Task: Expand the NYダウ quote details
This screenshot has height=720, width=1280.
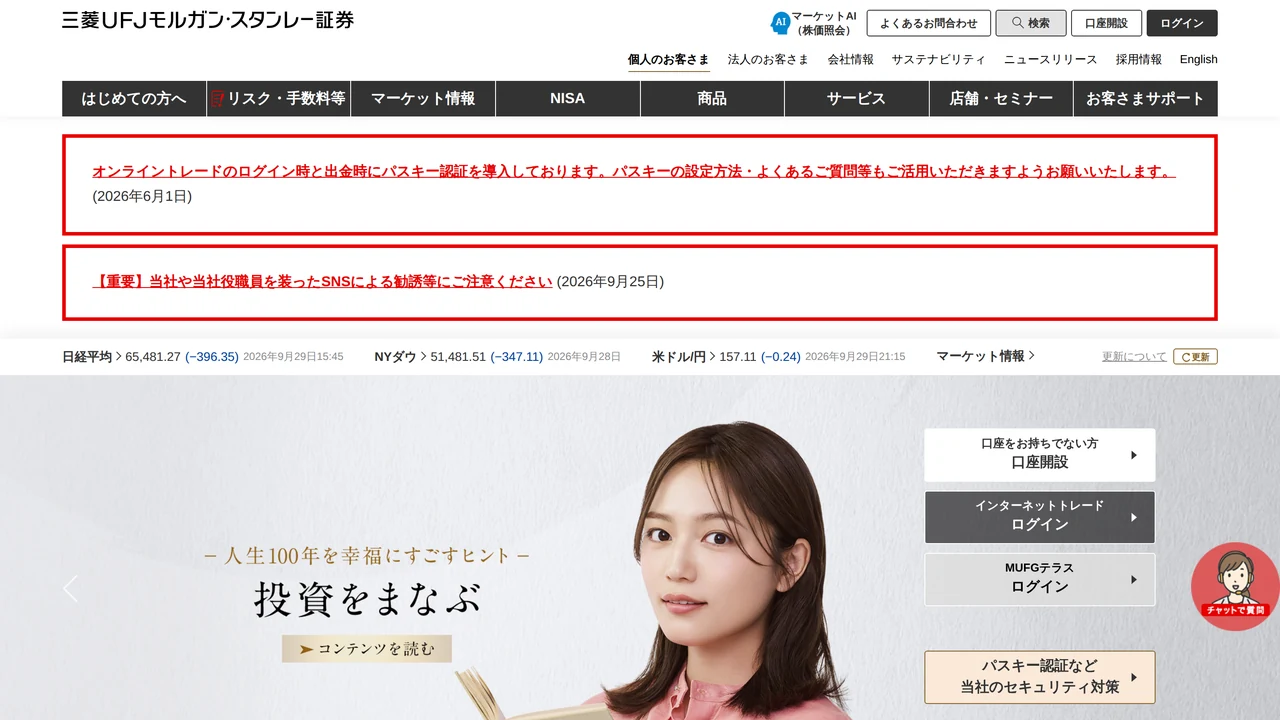Action: [400, 357]
